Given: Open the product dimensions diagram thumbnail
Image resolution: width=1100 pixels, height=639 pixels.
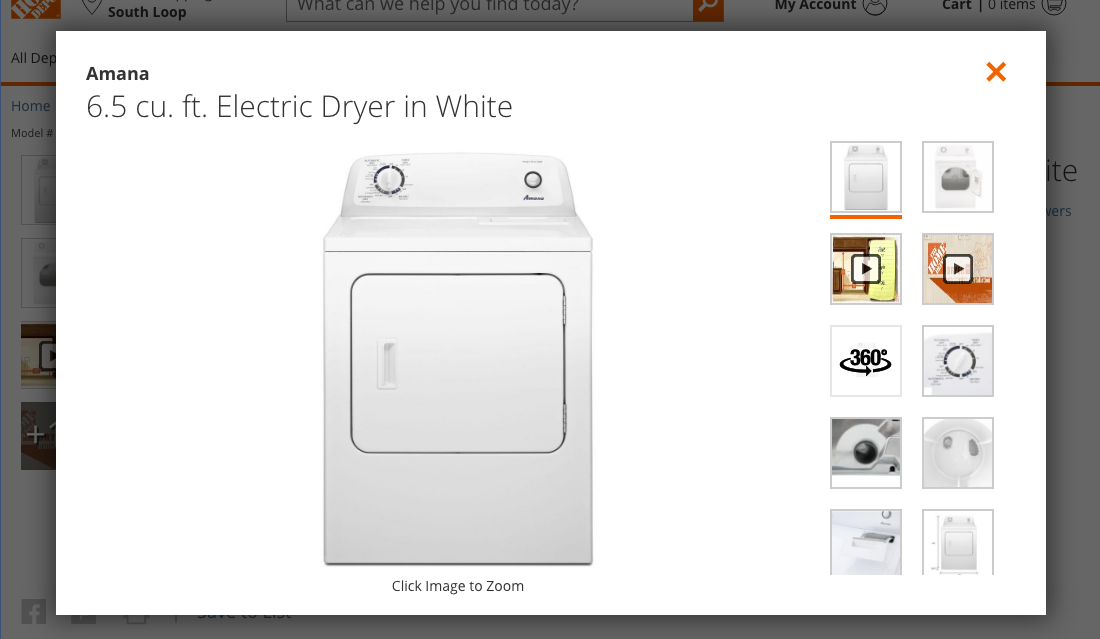Looking at the screenshot, I should pos(957,540).
